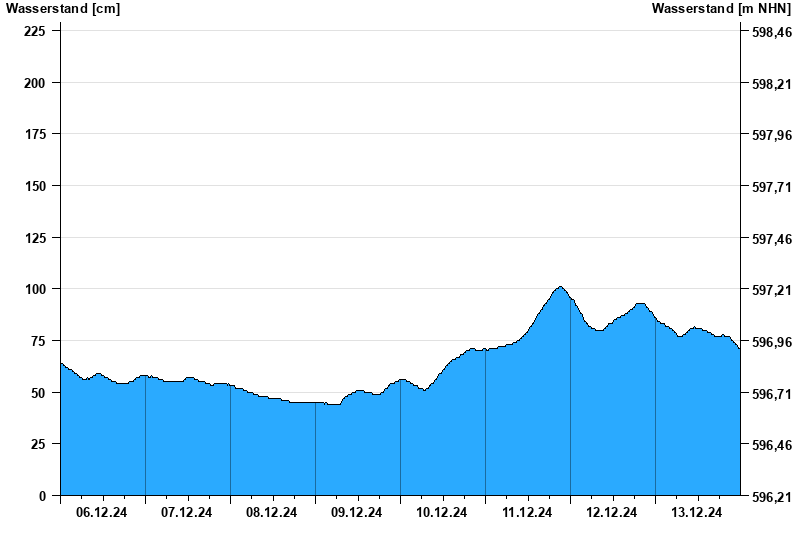Click the lowest water level point on 09.12.24

point(334,404)
